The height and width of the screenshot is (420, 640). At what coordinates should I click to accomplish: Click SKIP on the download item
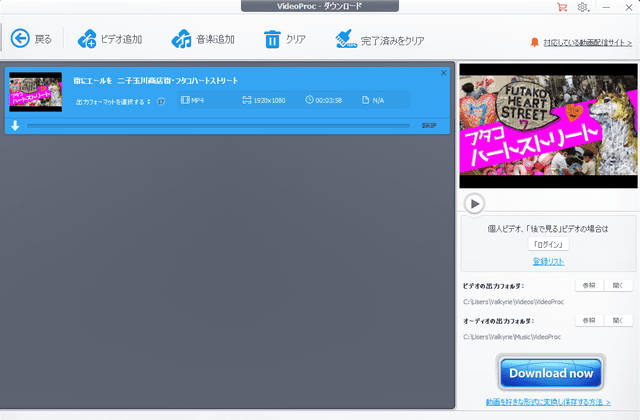[x=429, y=126]
